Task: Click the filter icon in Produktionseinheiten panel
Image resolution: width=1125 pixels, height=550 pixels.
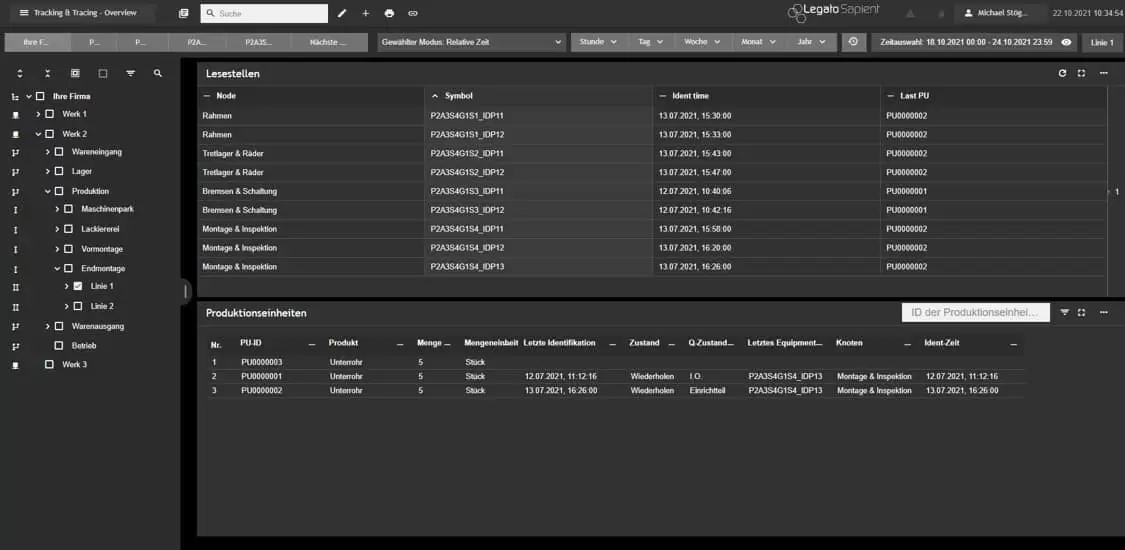Action: click(x=1065, y=313)
